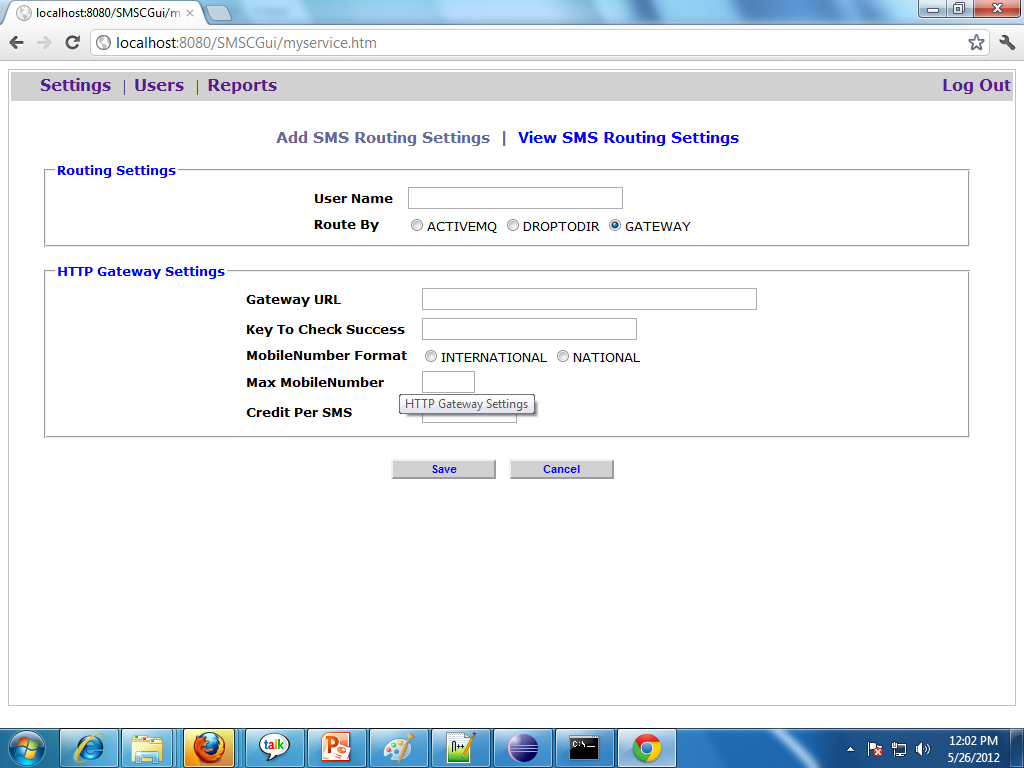The height and width of the screenshot is (768, 1024).
Task: Focus the User Name text box
Action: [515, 198]
